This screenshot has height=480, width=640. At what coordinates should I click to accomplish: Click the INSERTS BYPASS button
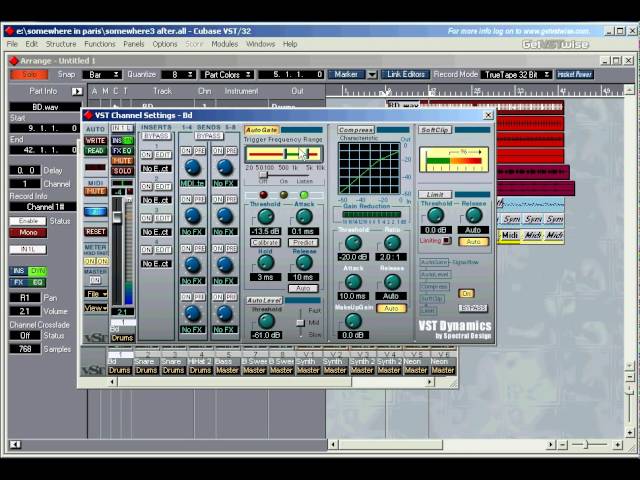[x=156, y=136]
